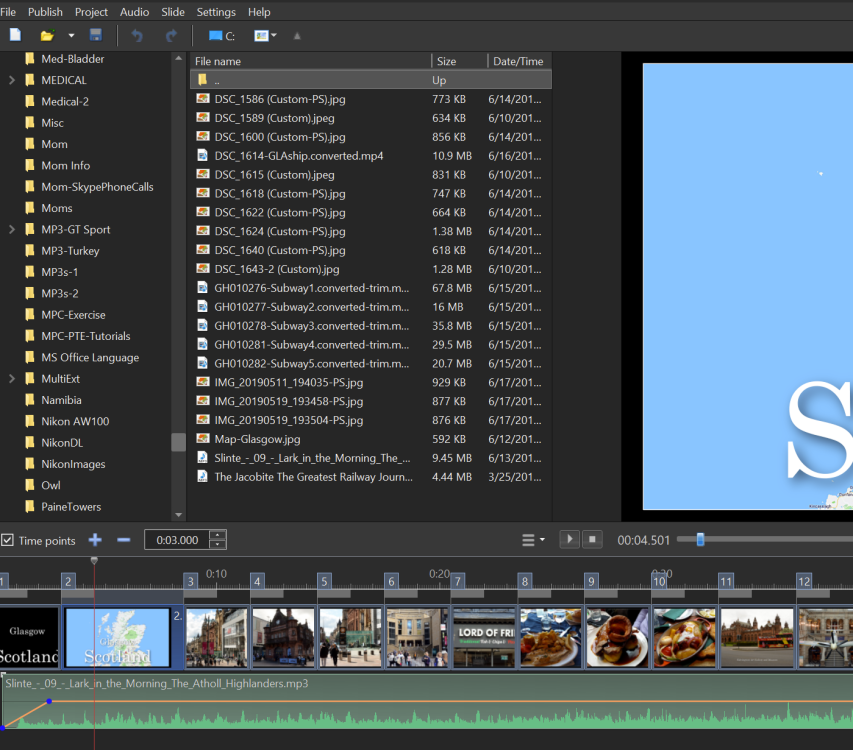
Task: Redo the last undone action
Action: (171, 35)
